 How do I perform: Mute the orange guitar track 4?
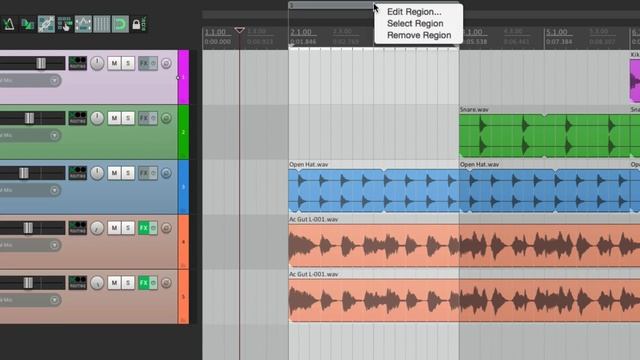pos(114,228)
